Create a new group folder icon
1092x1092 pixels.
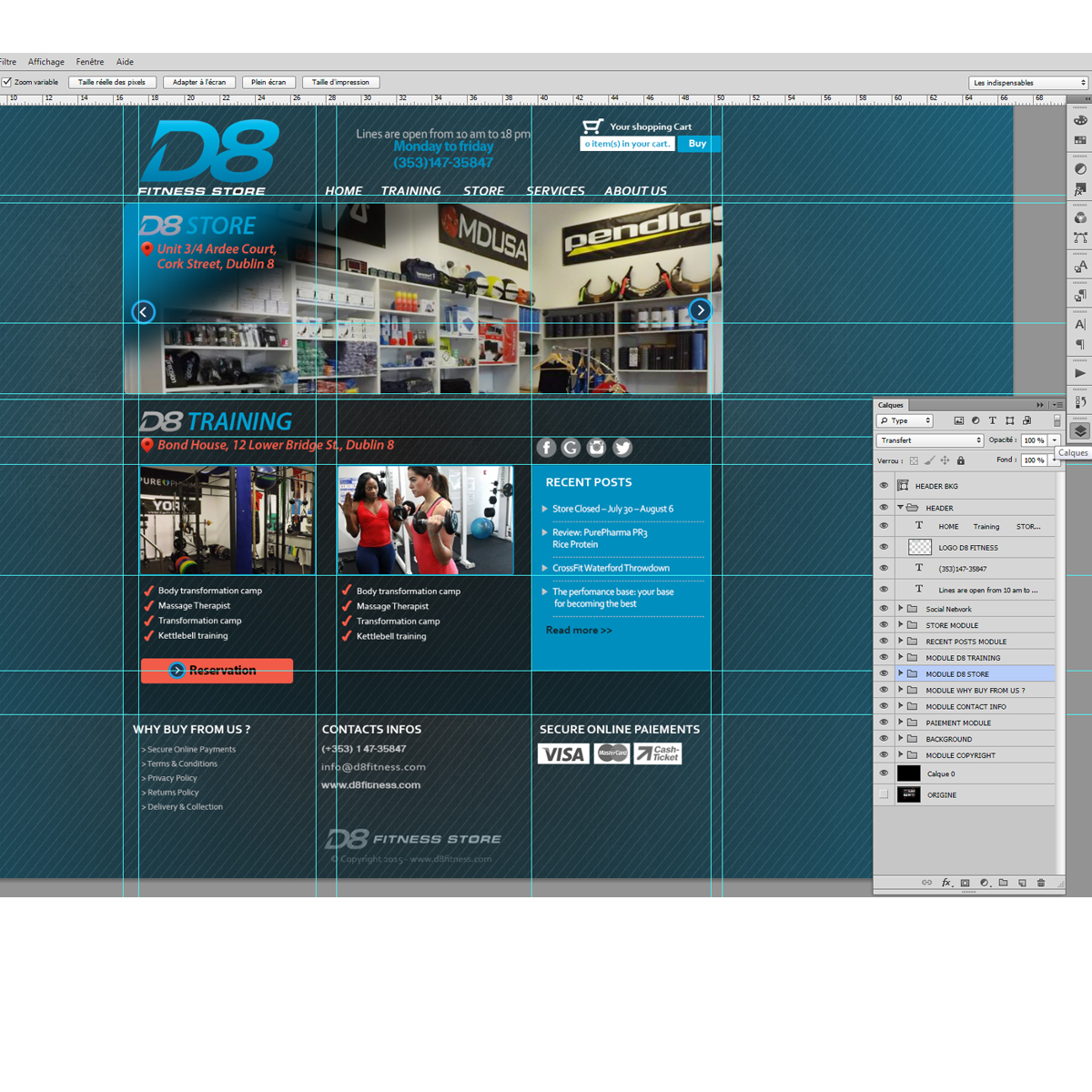click(1003, 883)
